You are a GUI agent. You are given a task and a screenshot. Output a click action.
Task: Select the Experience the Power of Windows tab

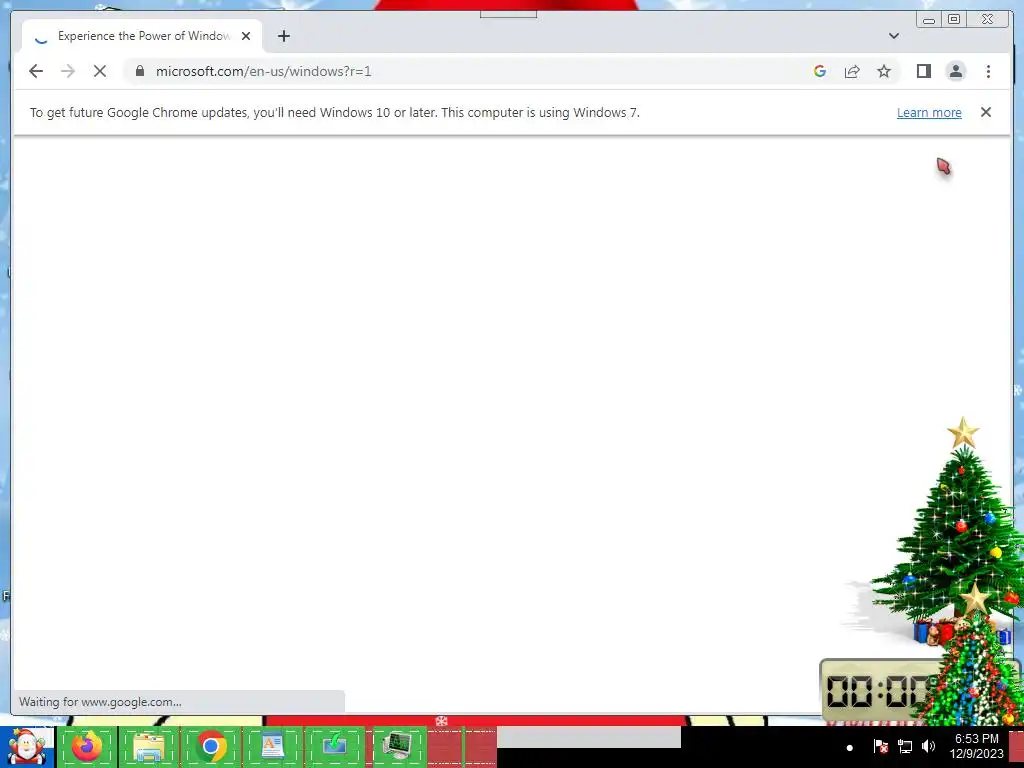142,36
